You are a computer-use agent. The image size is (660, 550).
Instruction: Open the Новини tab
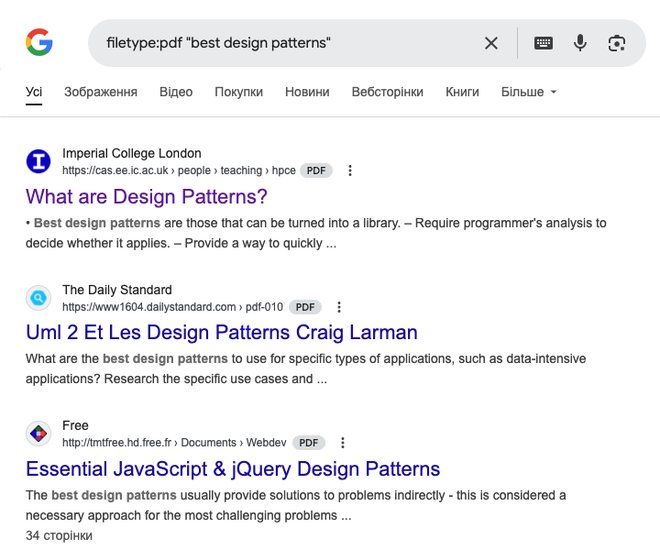[307, 92]
